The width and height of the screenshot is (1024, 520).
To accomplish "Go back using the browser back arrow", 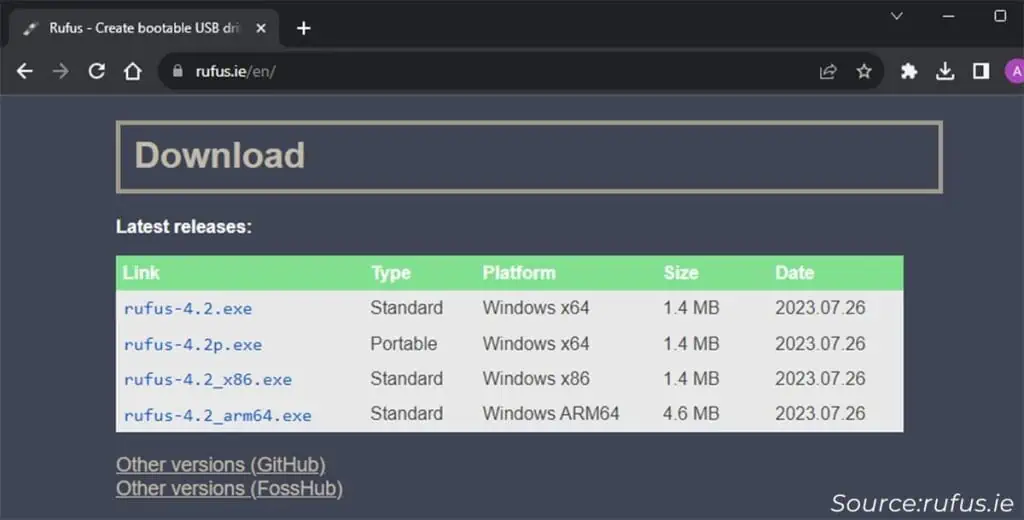I will pos(24,71).
